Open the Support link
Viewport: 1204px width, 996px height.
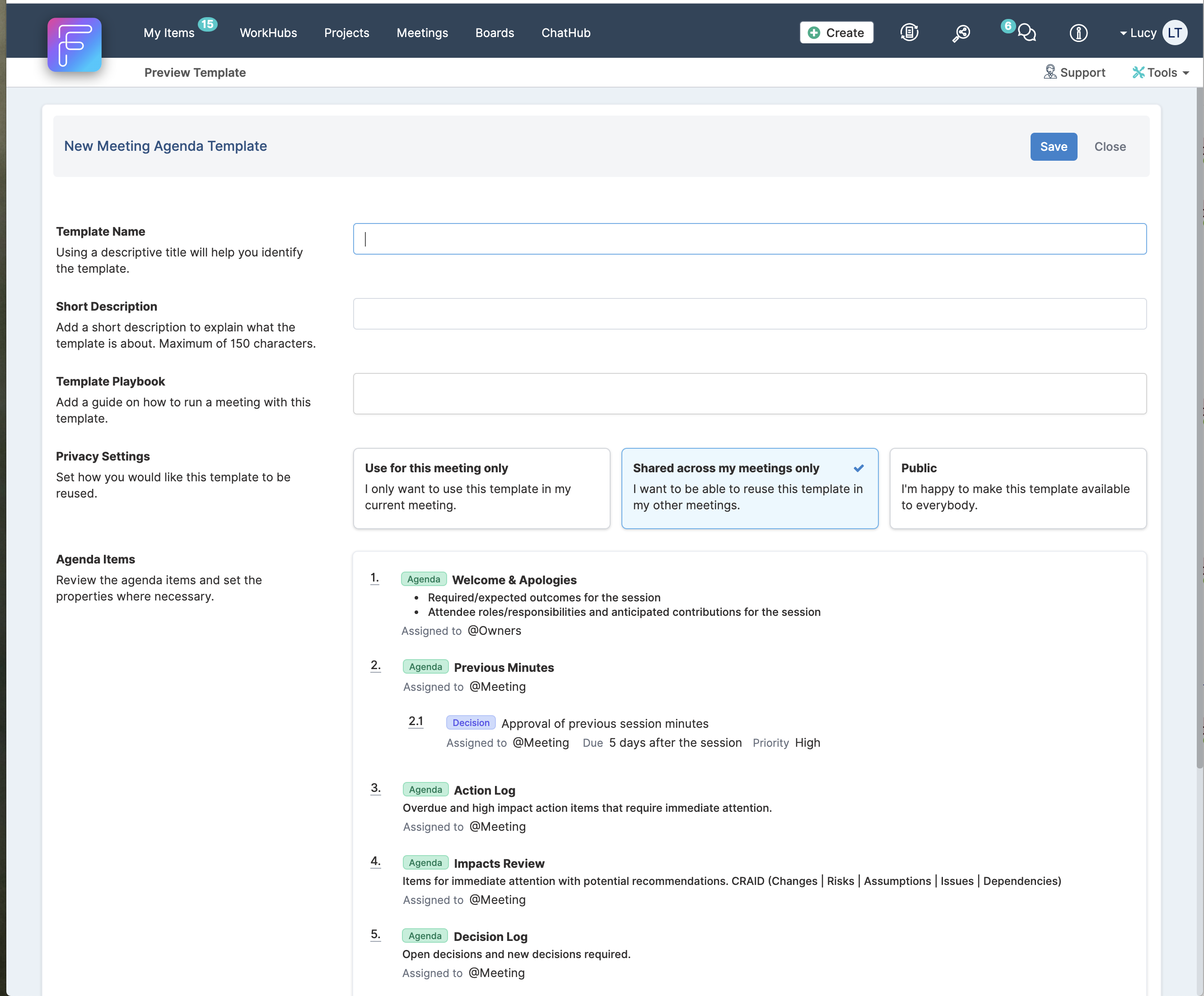[1074, 73]
